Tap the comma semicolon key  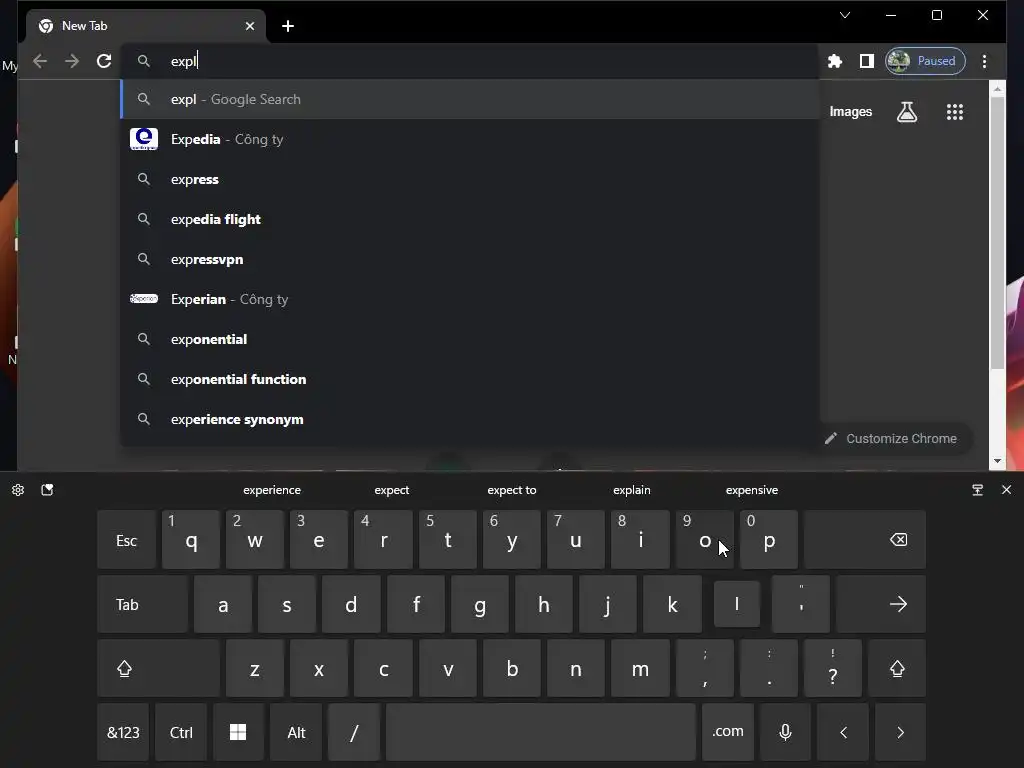pos(705,668)
